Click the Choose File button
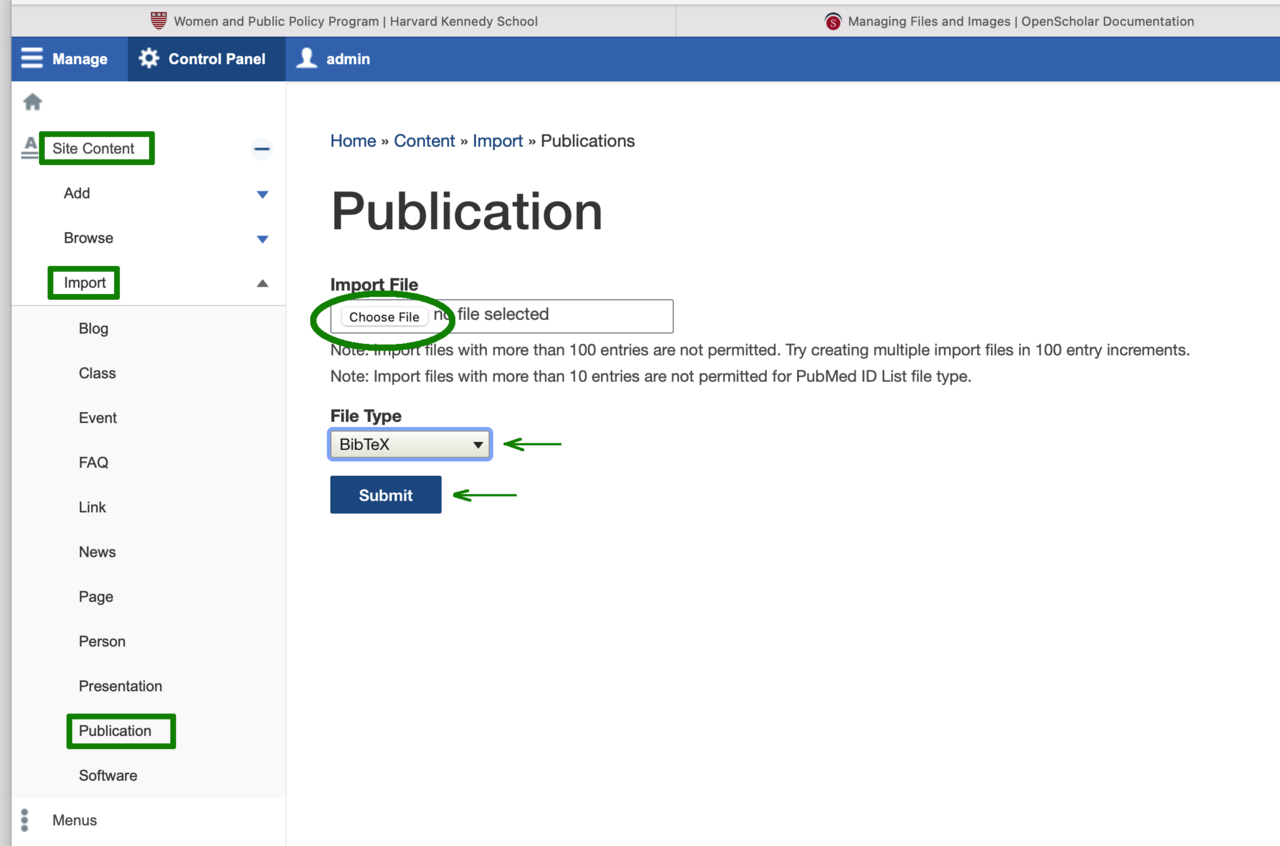 pos(384,317)
